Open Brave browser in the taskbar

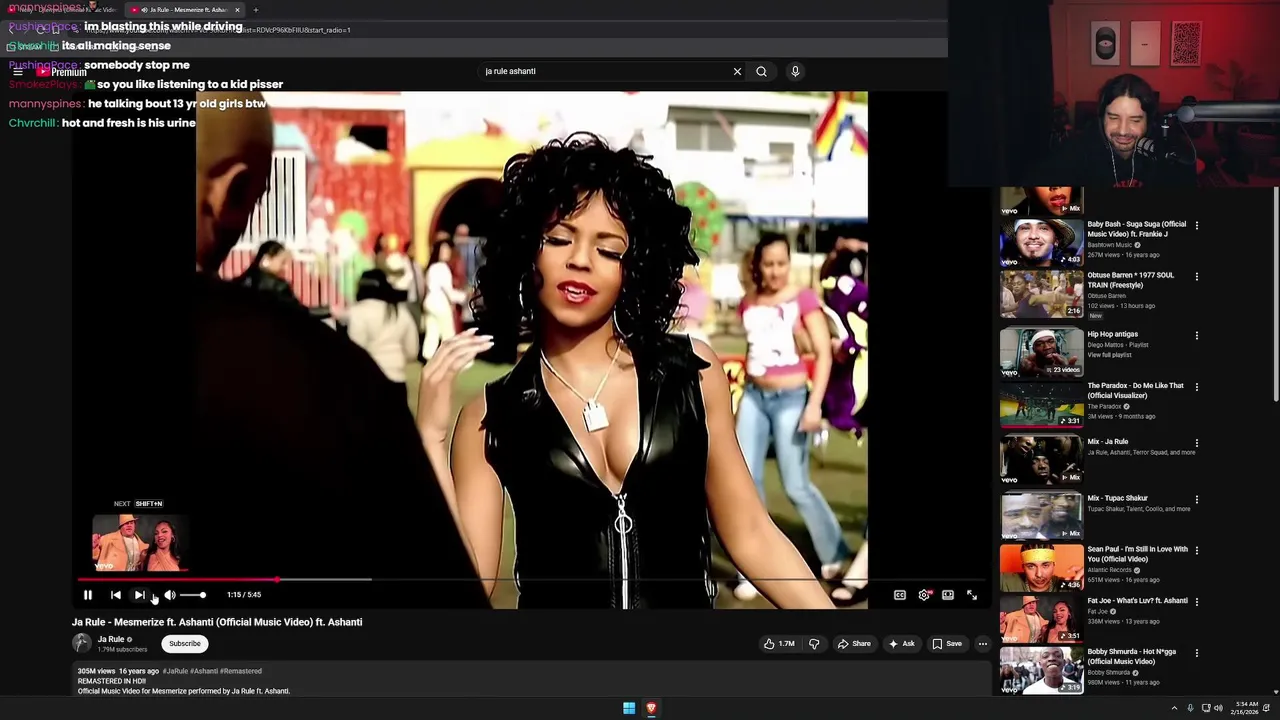pyautogui.click(x=651, y=708)
